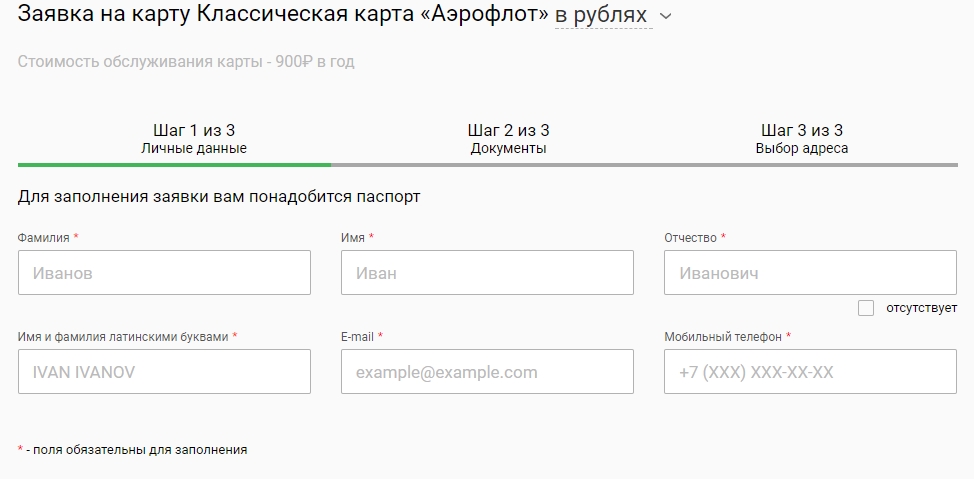The image size is (974, 479).
Task: Go to the «Шаг 2 из 3 Документы» step
Action: (508, 139)
